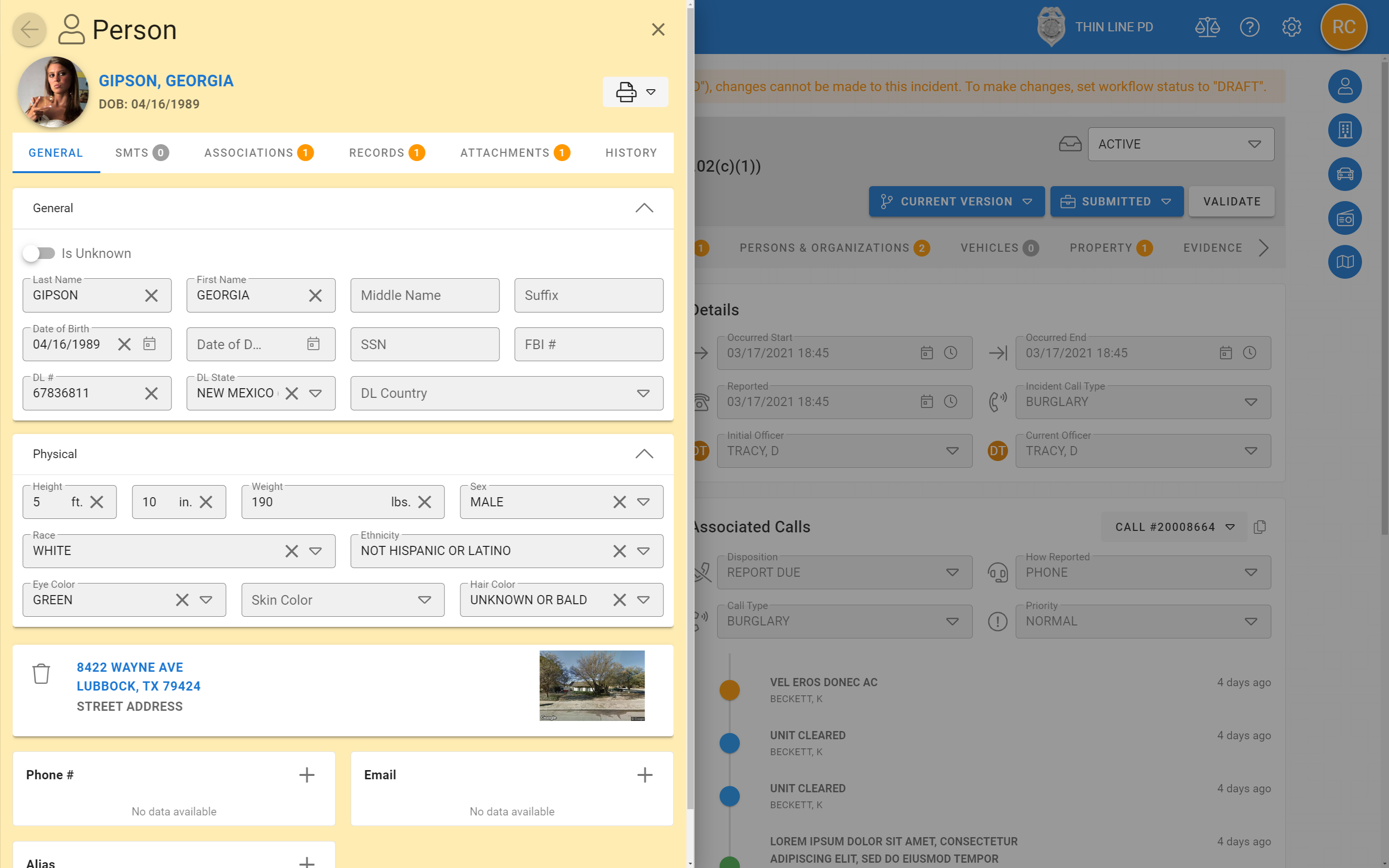The image size is (1389, 868).
Task: Open the vehicle sidebar icon
Action: 1344,174
